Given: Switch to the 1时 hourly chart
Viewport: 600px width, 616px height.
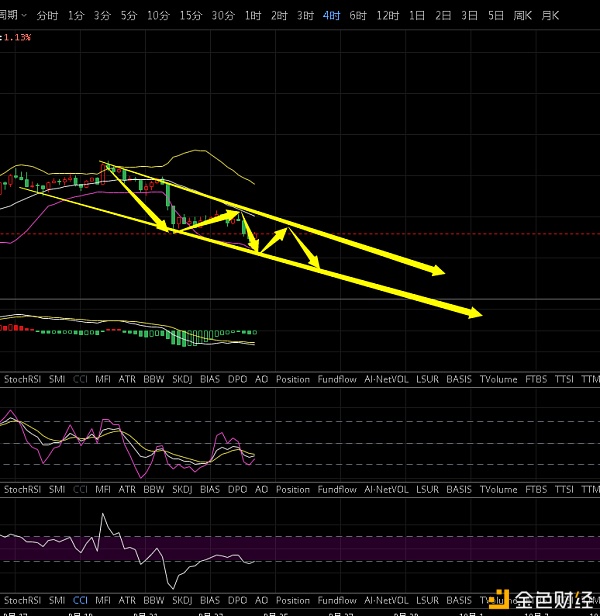Looking at the screenshot, I should click(x=253, y=16).
